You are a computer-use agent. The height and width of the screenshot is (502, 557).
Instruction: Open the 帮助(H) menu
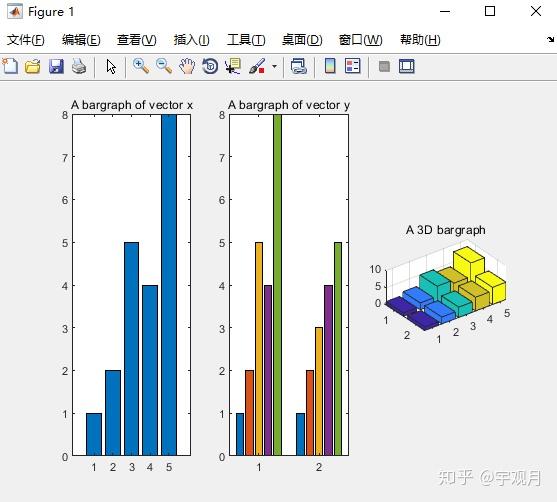pyautogui.click(x=420, y=39)
